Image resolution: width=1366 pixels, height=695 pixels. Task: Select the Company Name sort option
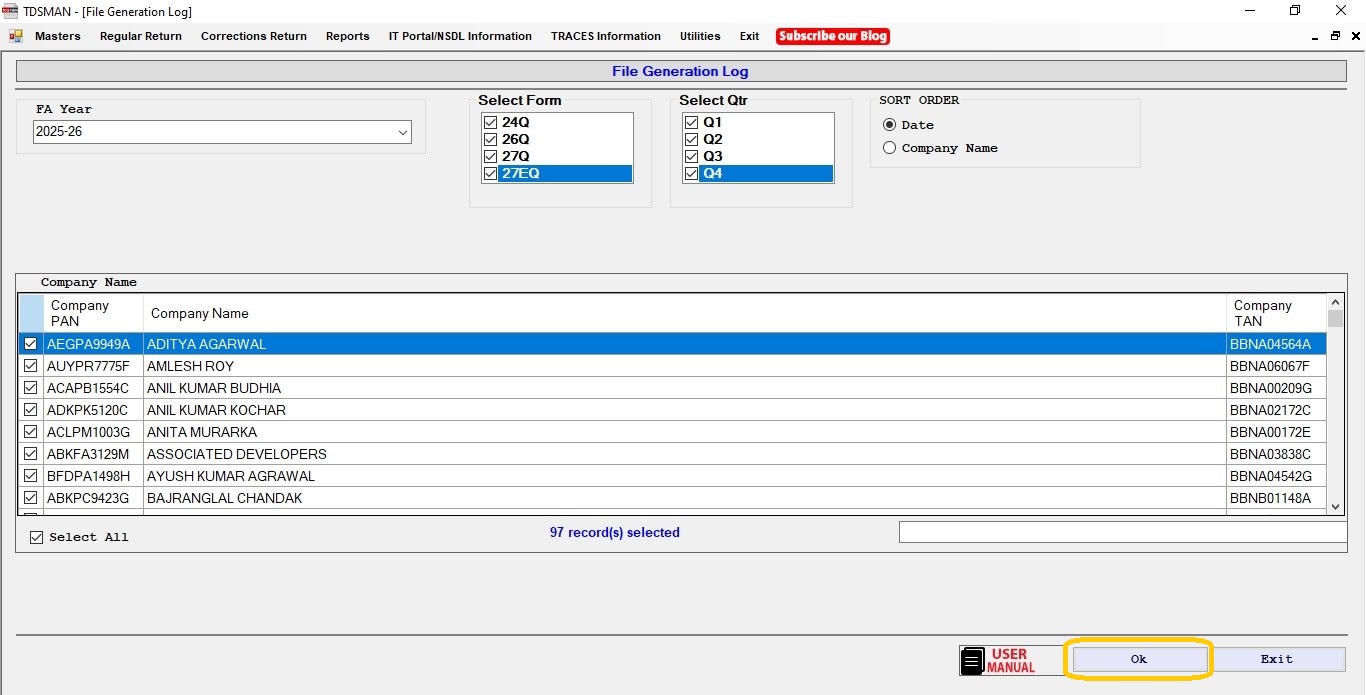coord(889,148)
